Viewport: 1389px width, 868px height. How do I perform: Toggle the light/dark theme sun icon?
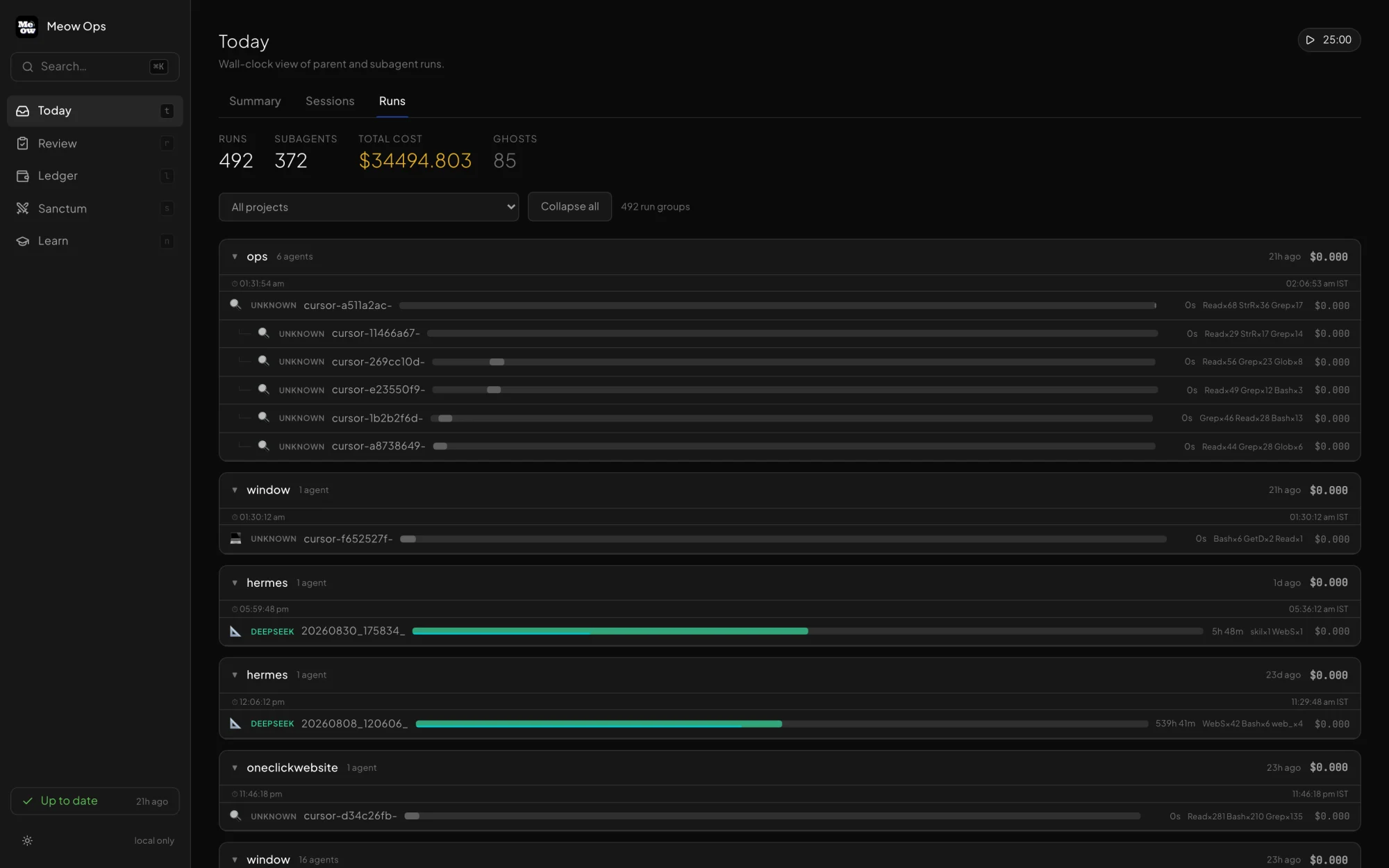[27, 841]
